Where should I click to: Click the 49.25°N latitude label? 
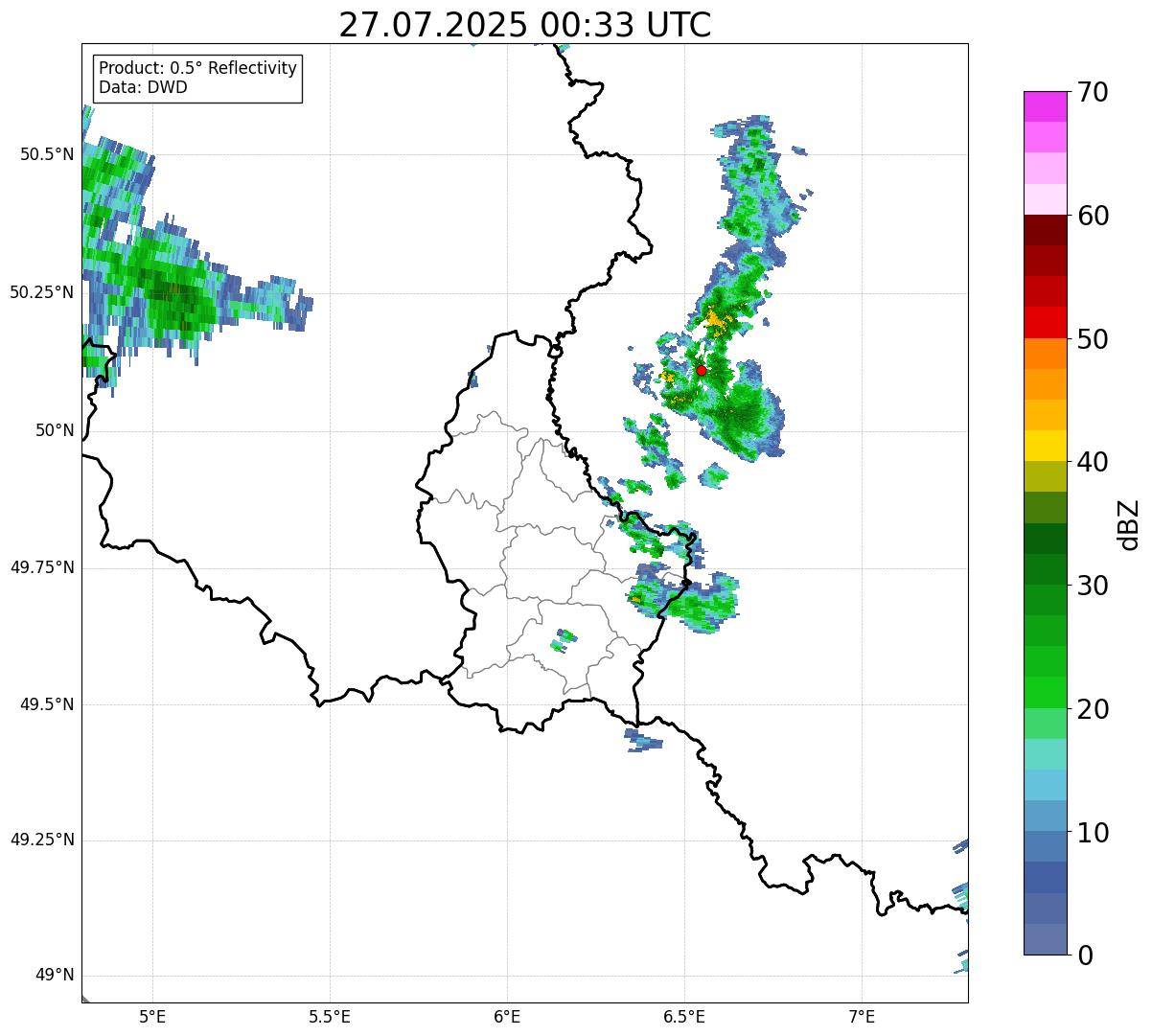41,840
